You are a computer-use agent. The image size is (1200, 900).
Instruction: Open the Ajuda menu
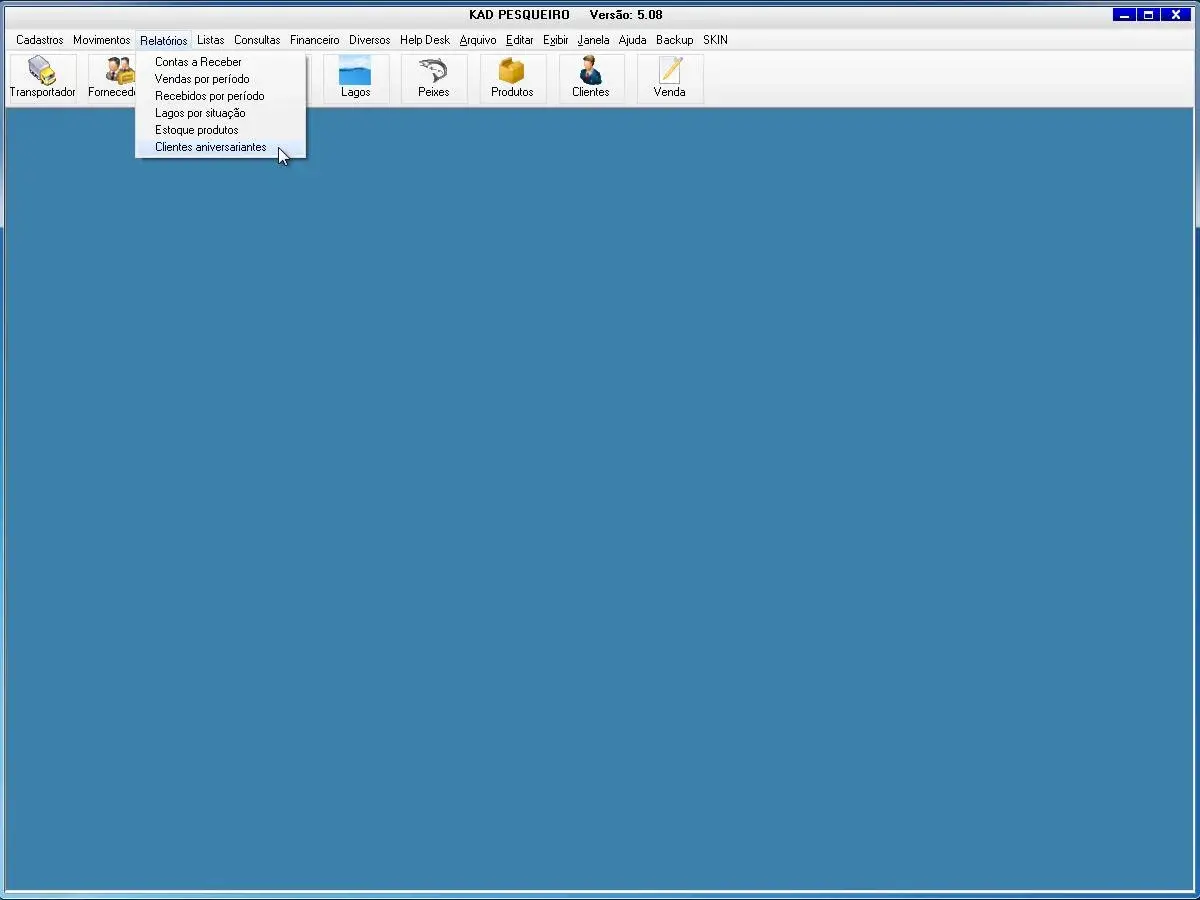pyautogui.click(x=633, y=40)
